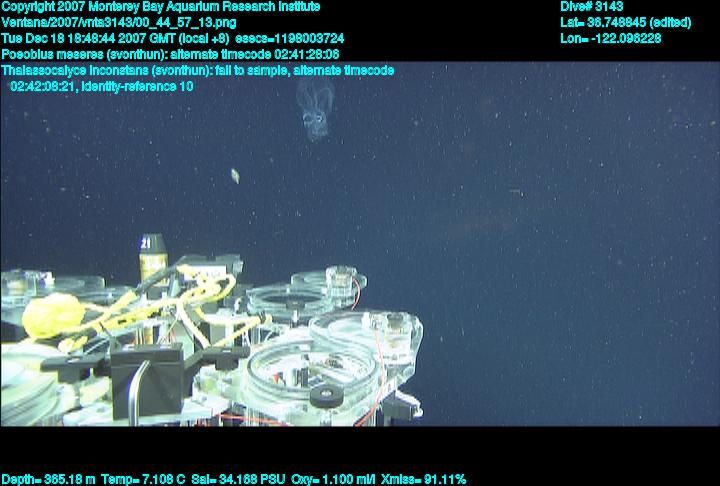Click the Copyright 2007 MBARI text
The image size is (720, 486).
pos(160,7)
